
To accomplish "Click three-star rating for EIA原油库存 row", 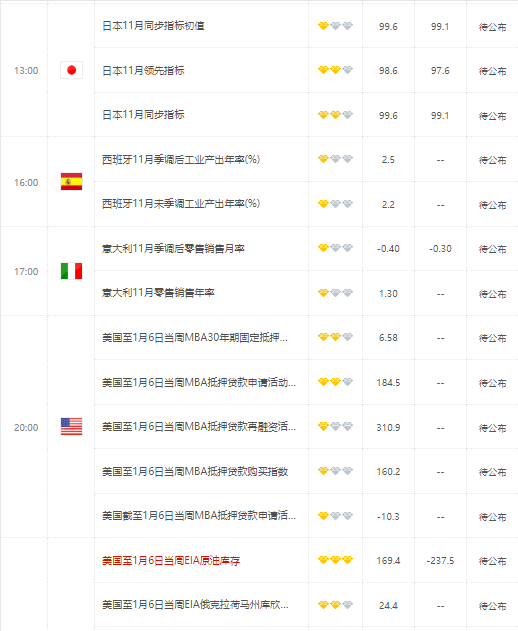I will (335, 560).
